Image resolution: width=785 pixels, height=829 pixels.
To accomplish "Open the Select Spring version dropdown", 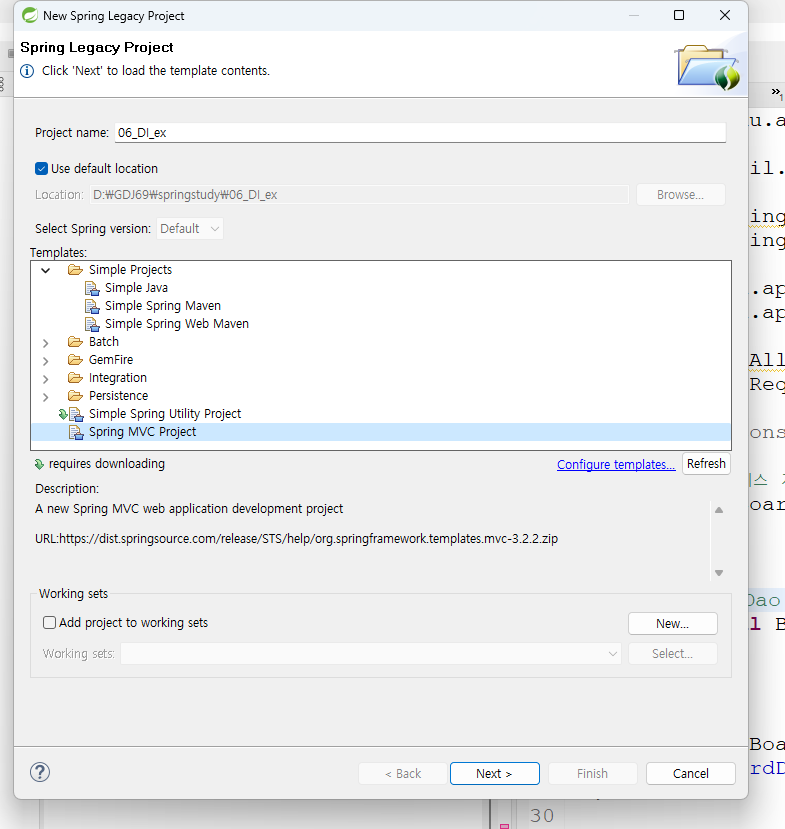I will pyautogui.click(x=190, y=228).
